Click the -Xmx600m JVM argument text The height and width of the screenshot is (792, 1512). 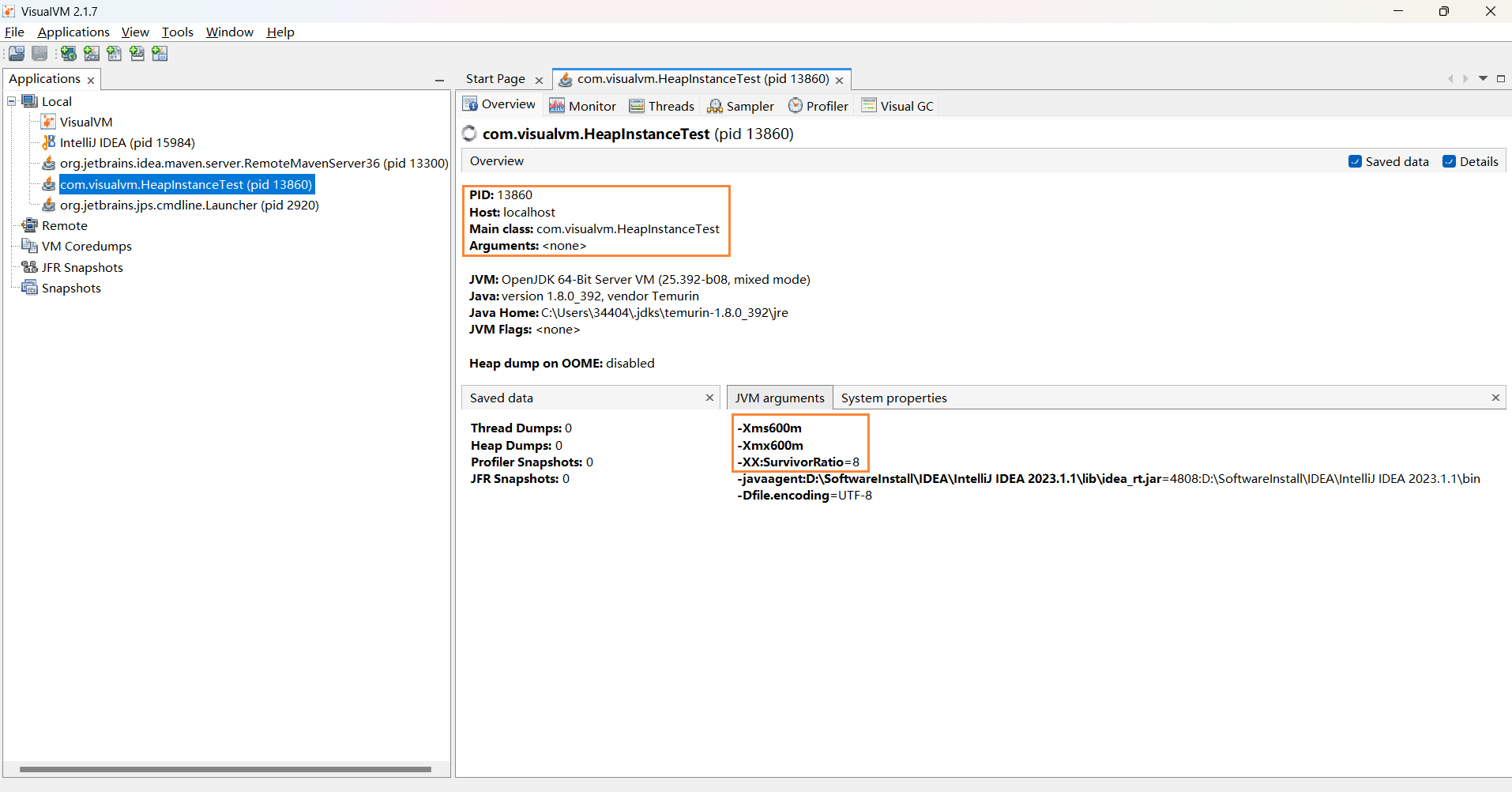[x=770, y=445]
